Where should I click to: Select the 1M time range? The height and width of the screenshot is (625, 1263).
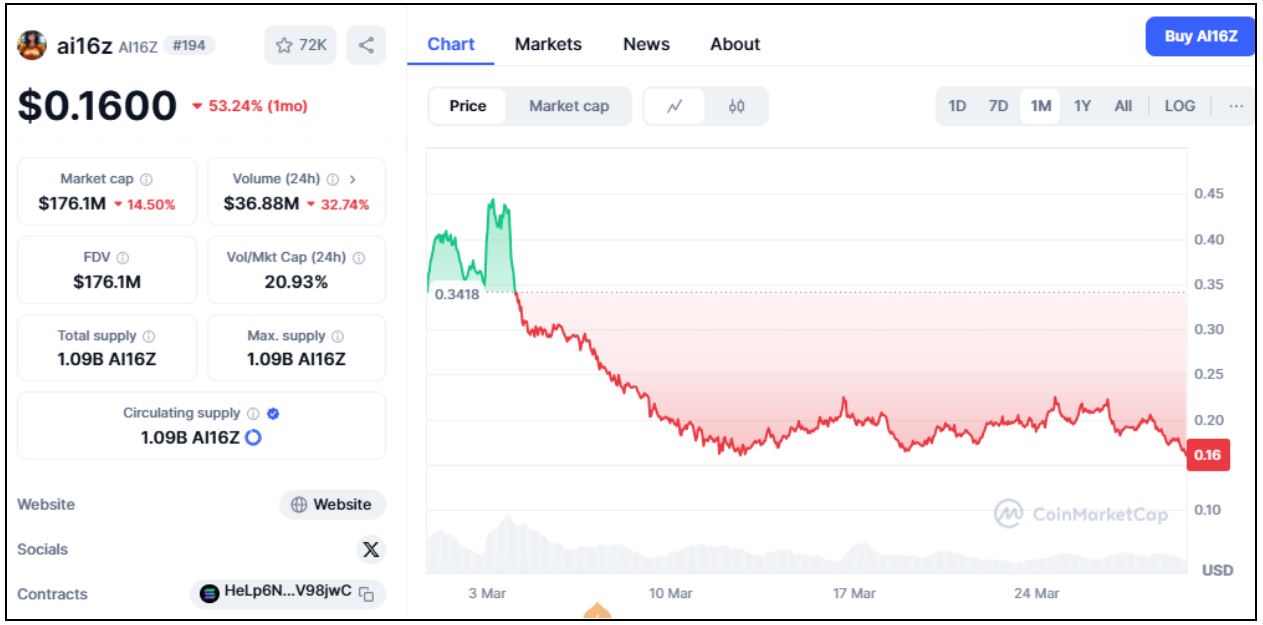[x=1041, y=106]
